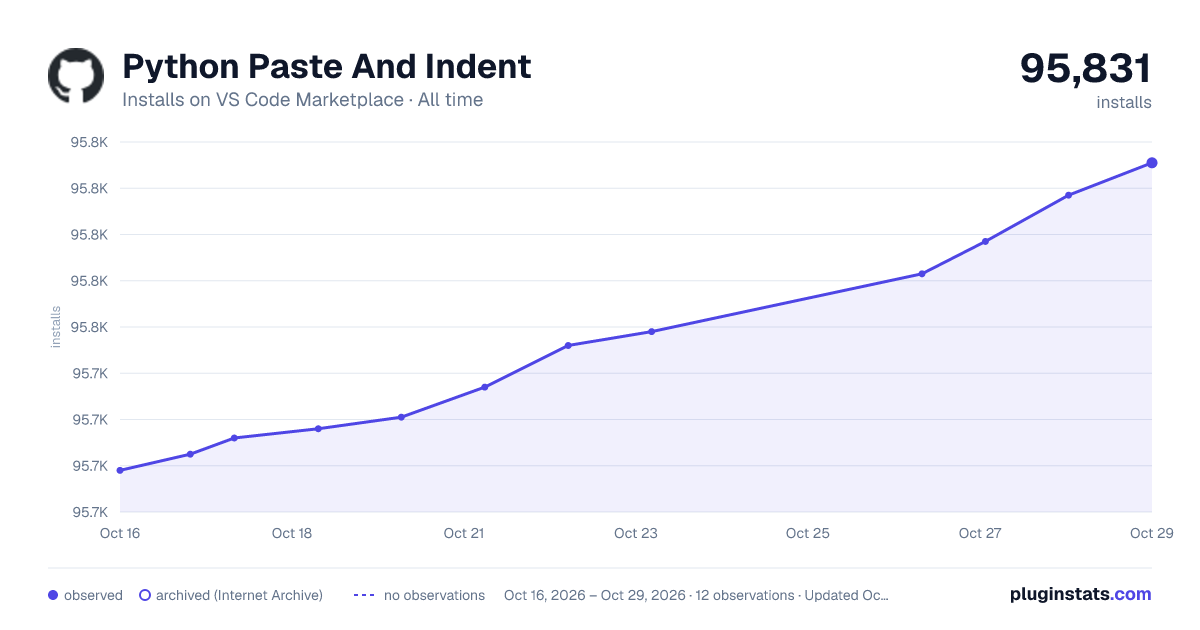
Task: Click the Oct 29 x-axis label
Action: (x=1152, y=533)
